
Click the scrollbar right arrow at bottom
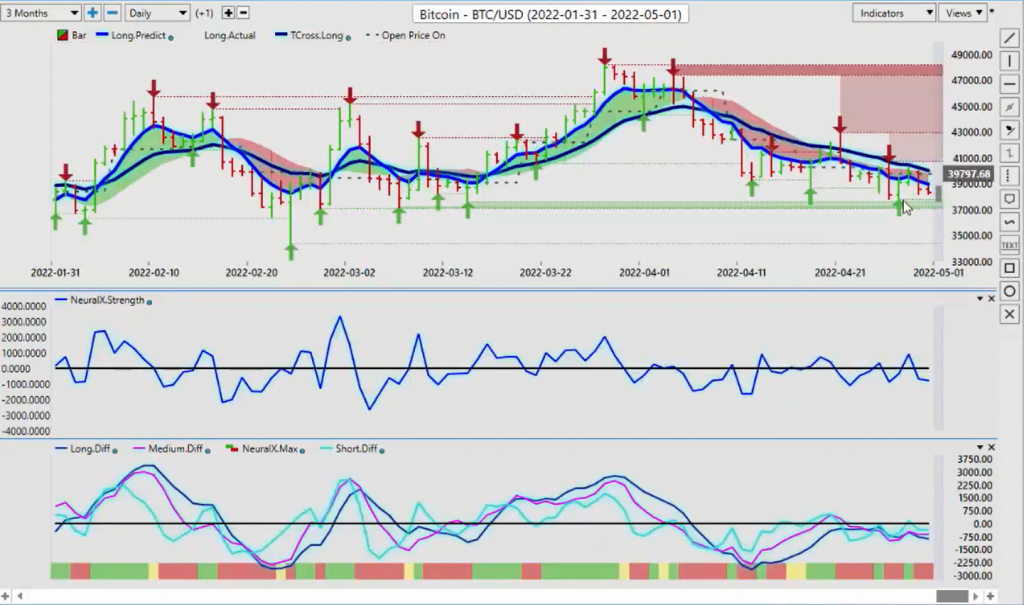click(976, 596)
